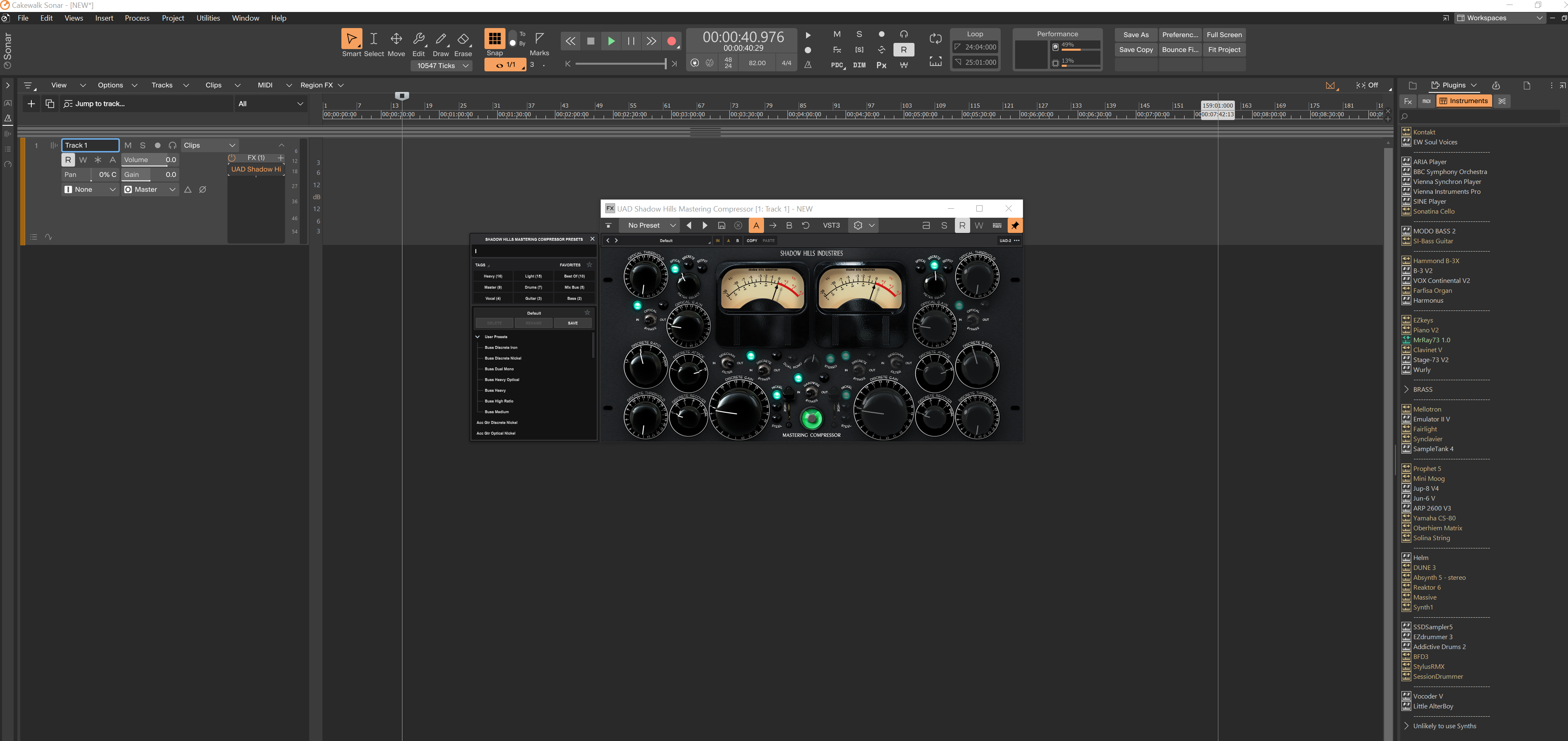
Task: Click Track 1 phase invert icon
Action: 203,189
